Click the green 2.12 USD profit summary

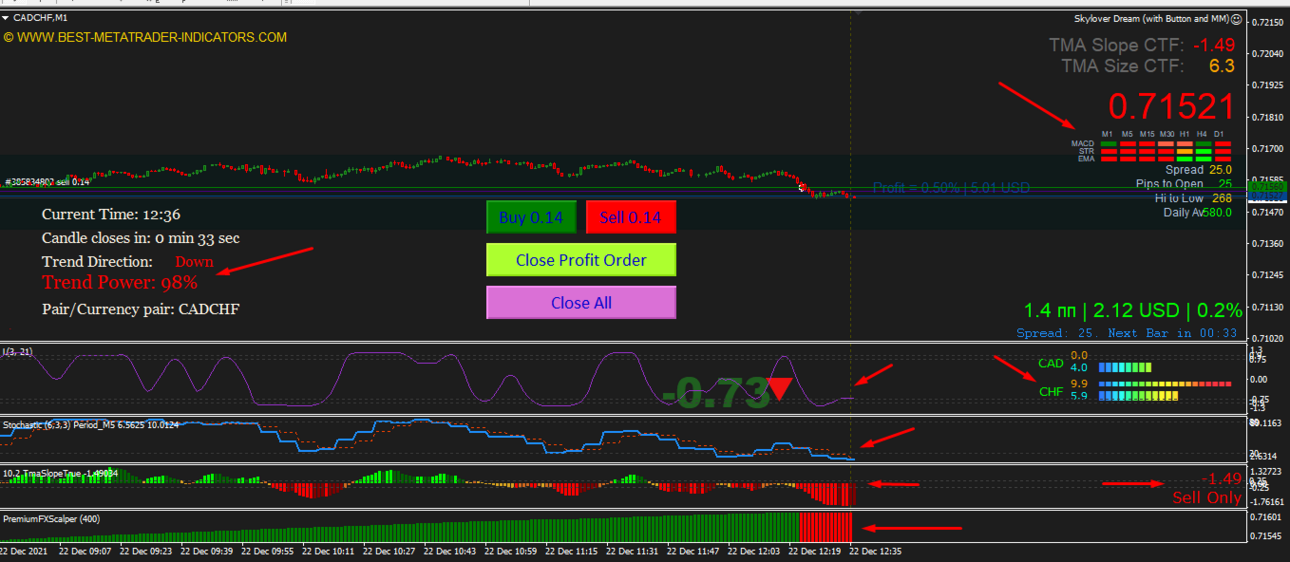pyautogui.click(x=1133, y=310)
